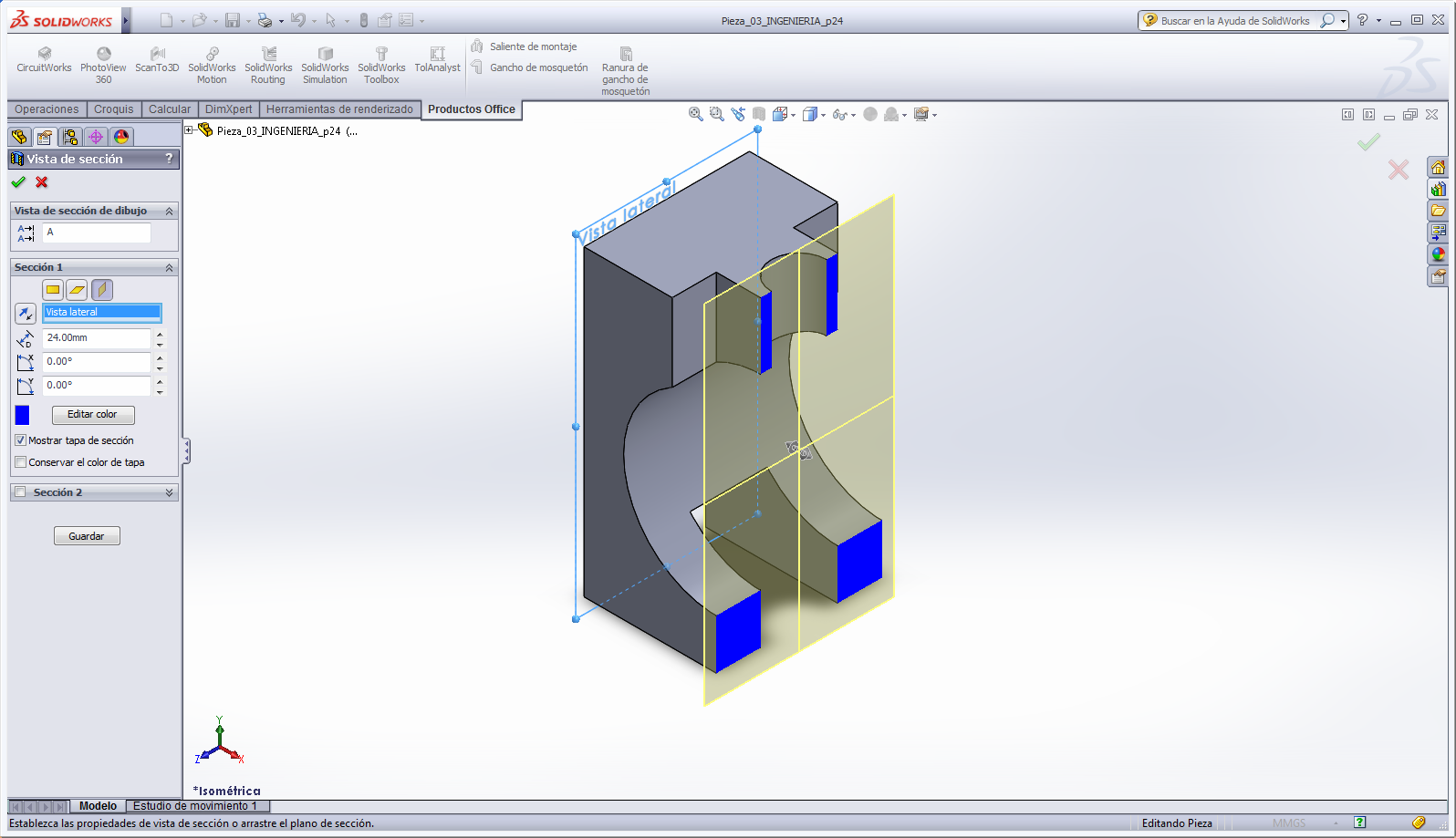Viewport: 1456px width, 838px height.
Task: Enable the Sección 2 checkbox
Action: click(20, 492)
